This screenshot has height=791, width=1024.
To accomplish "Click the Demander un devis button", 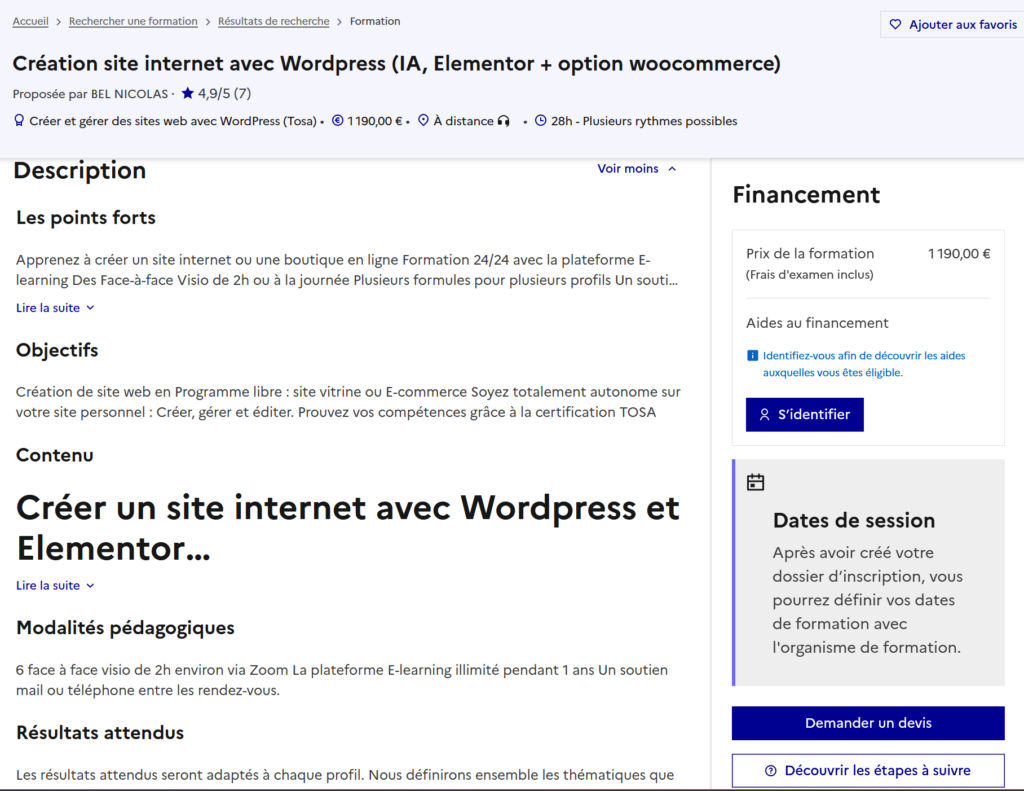I will pos(868,723).
